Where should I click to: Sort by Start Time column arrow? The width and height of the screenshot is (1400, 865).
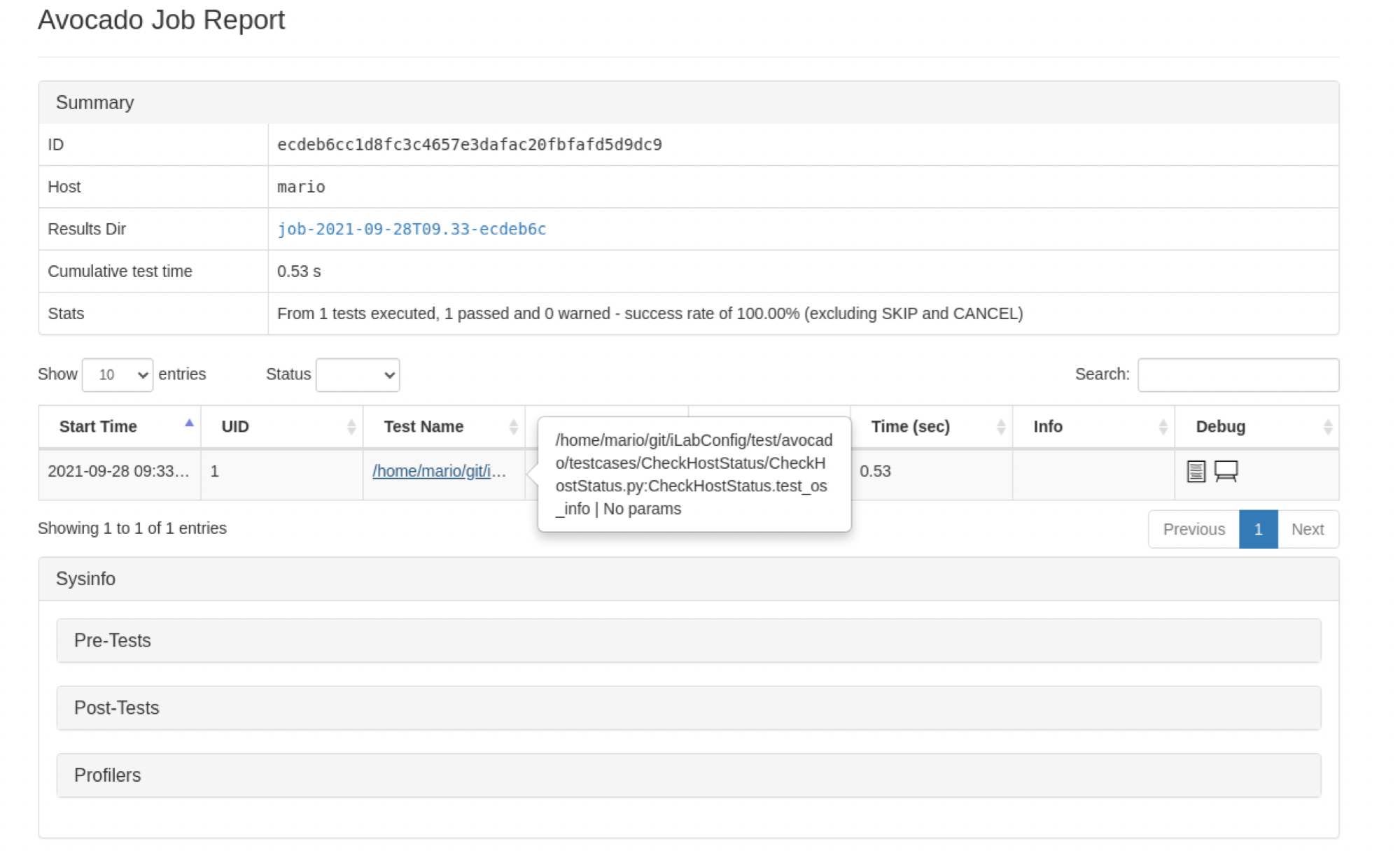click(189, 423)
